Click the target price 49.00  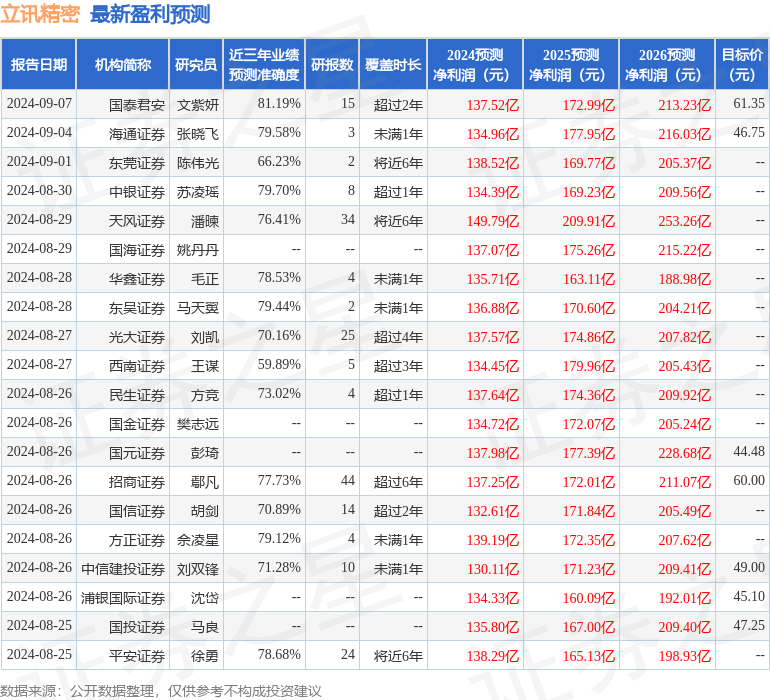(x=749, y=567)
